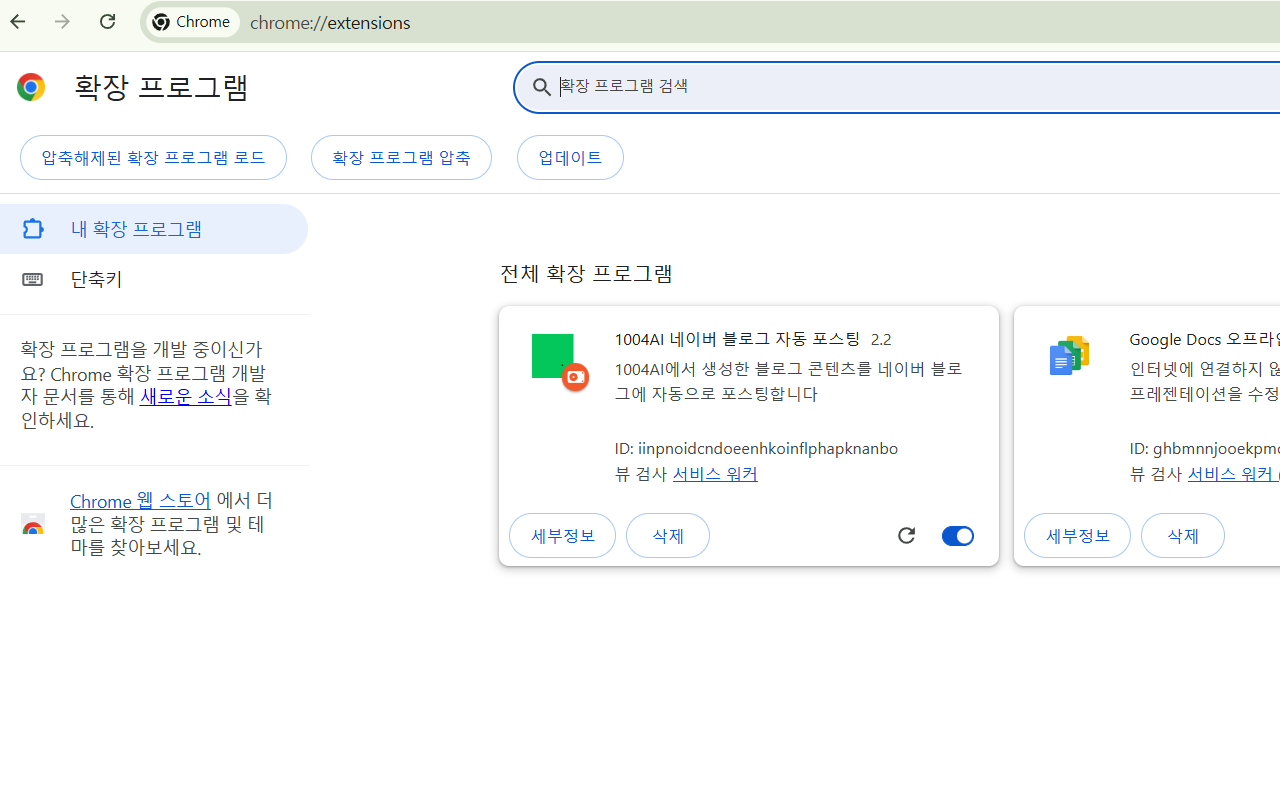Viewport: 1280px width, 800px height.
Task: Click the browser forward arrow
Action: tap(62, 22)
